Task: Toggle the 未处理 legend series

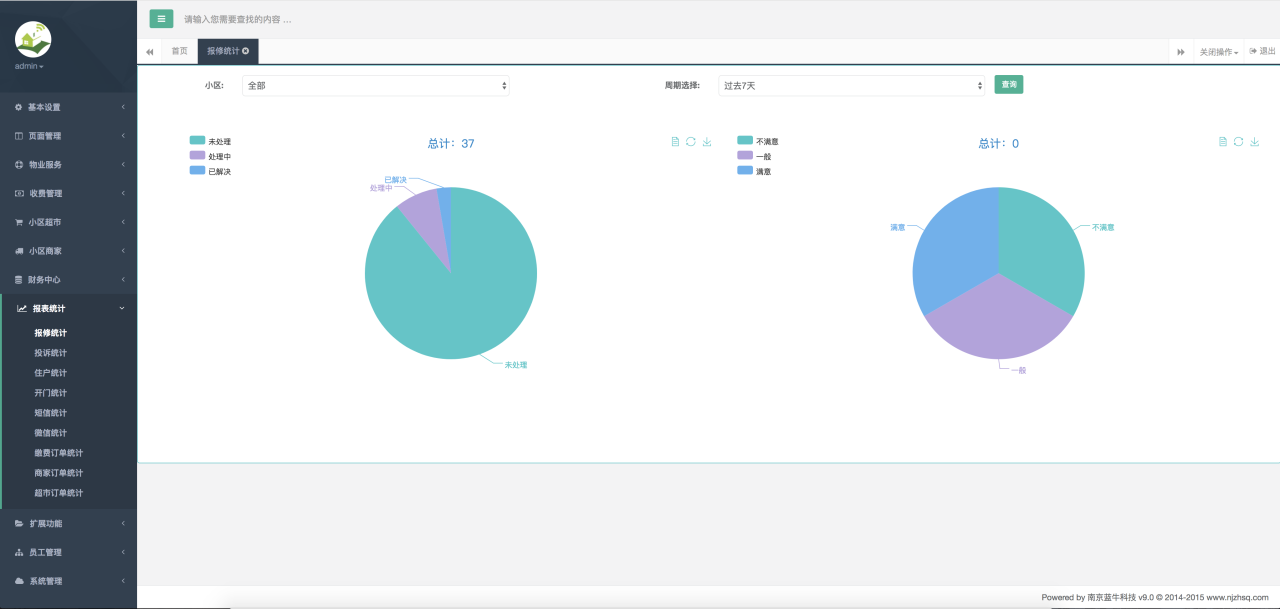Action: [210, 142]
